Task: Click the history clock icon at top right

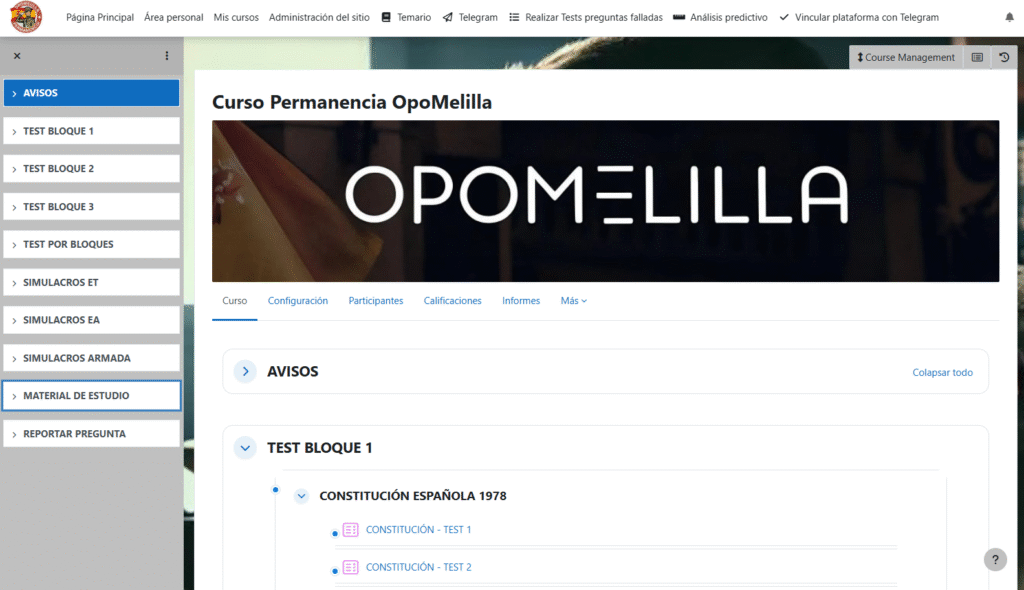Action: pos(1004,58)
